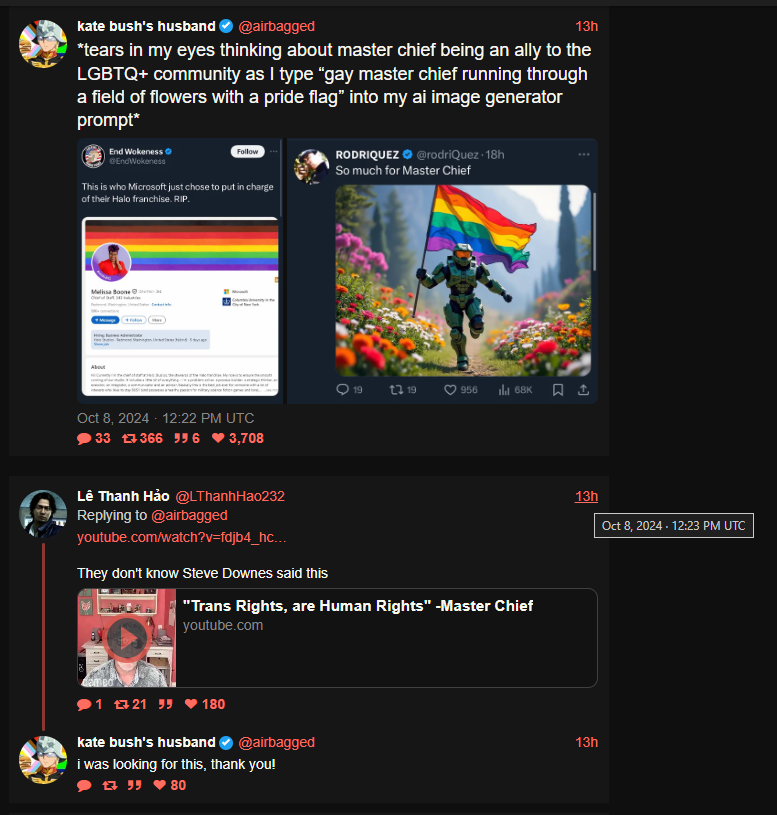
Task: Click the heart icon with 80 likes
Action: (x=160, y=785)
